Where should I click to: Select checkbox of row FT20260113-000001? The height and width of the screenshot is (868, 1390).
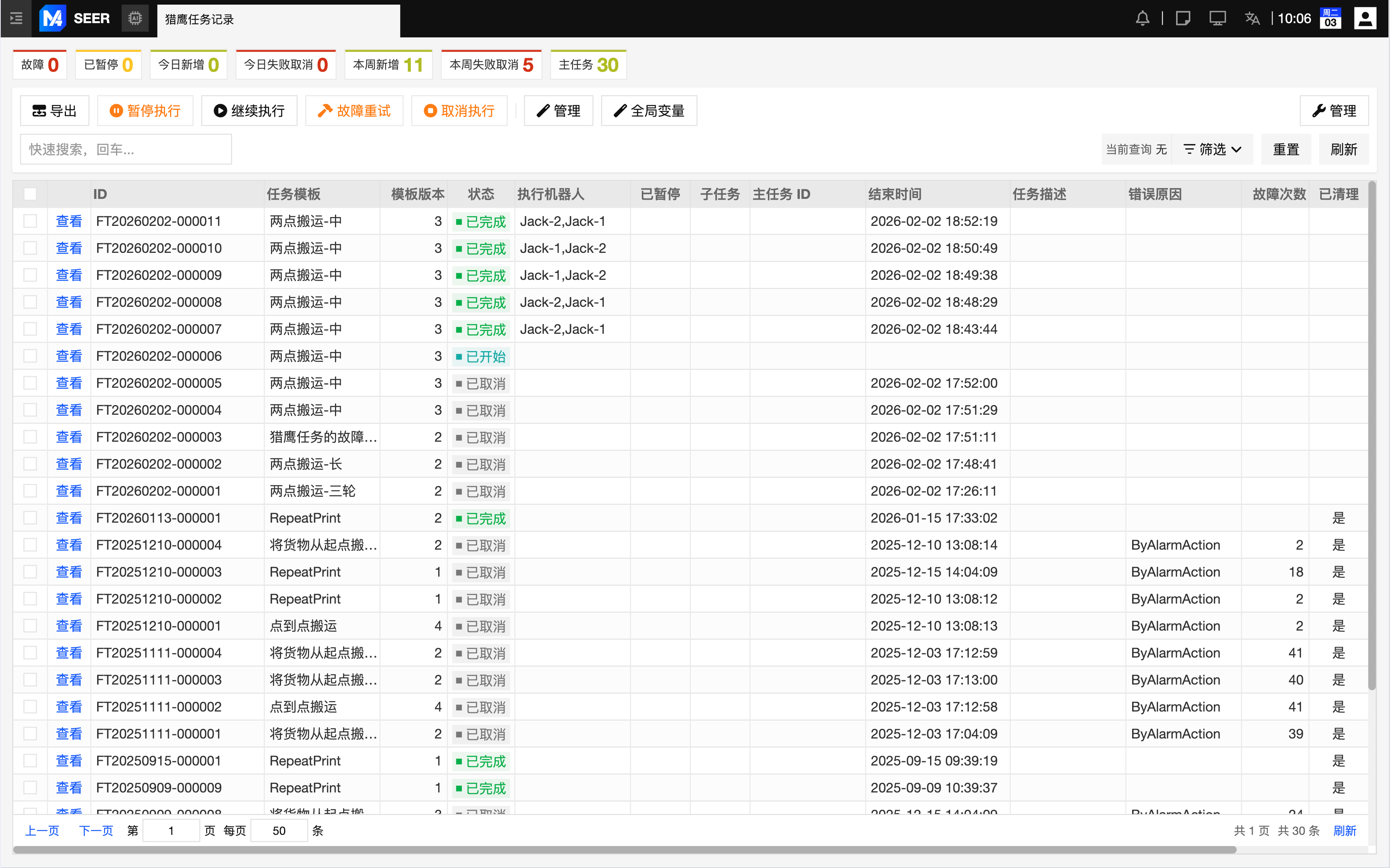click(30, 518)
